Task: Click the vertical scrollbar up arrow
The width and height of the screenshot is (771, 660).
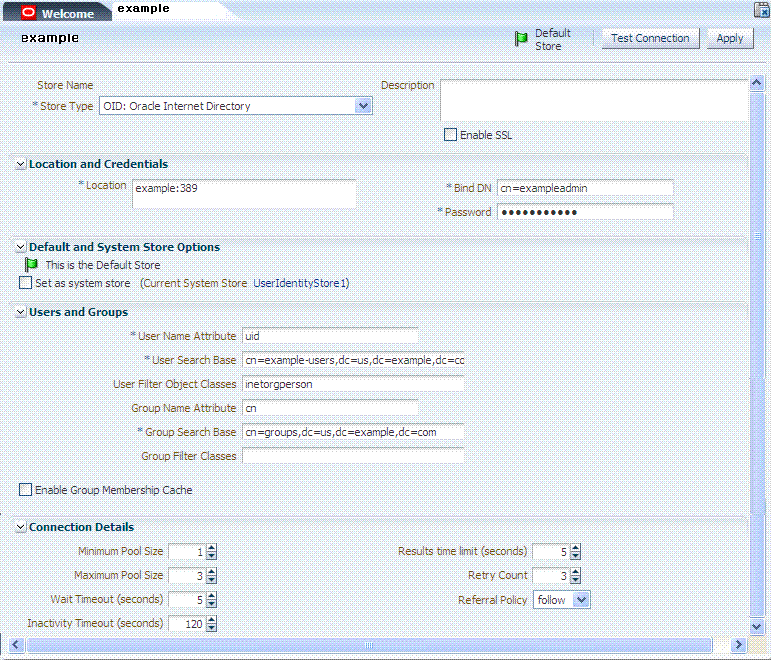Action: [x=757, y=83]
